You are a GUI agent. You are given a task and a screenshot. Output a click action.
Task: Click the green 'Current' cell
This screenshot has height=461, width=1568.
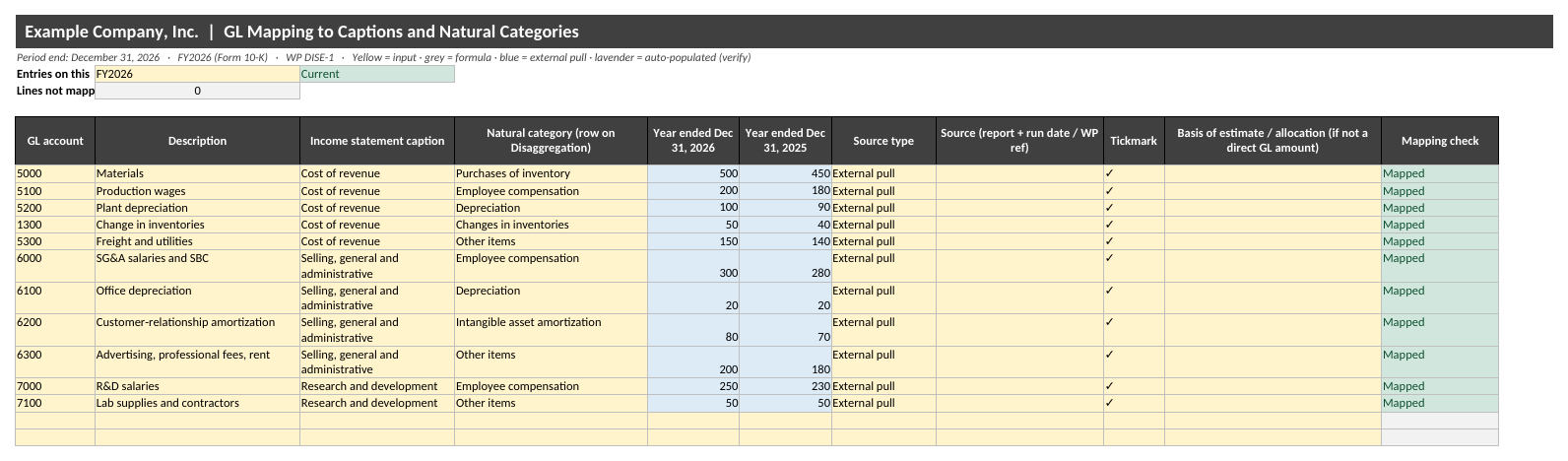point(377,74)
